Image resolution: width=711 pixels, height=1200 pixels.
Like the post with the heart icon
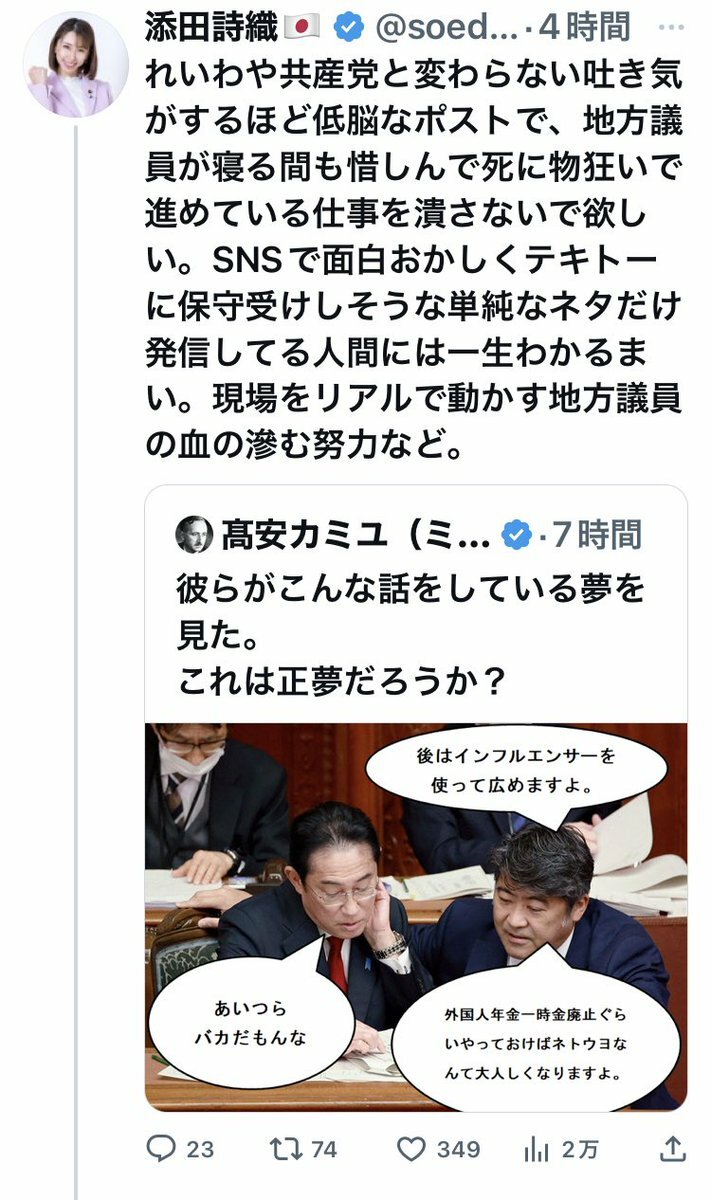pos(410,1149)
